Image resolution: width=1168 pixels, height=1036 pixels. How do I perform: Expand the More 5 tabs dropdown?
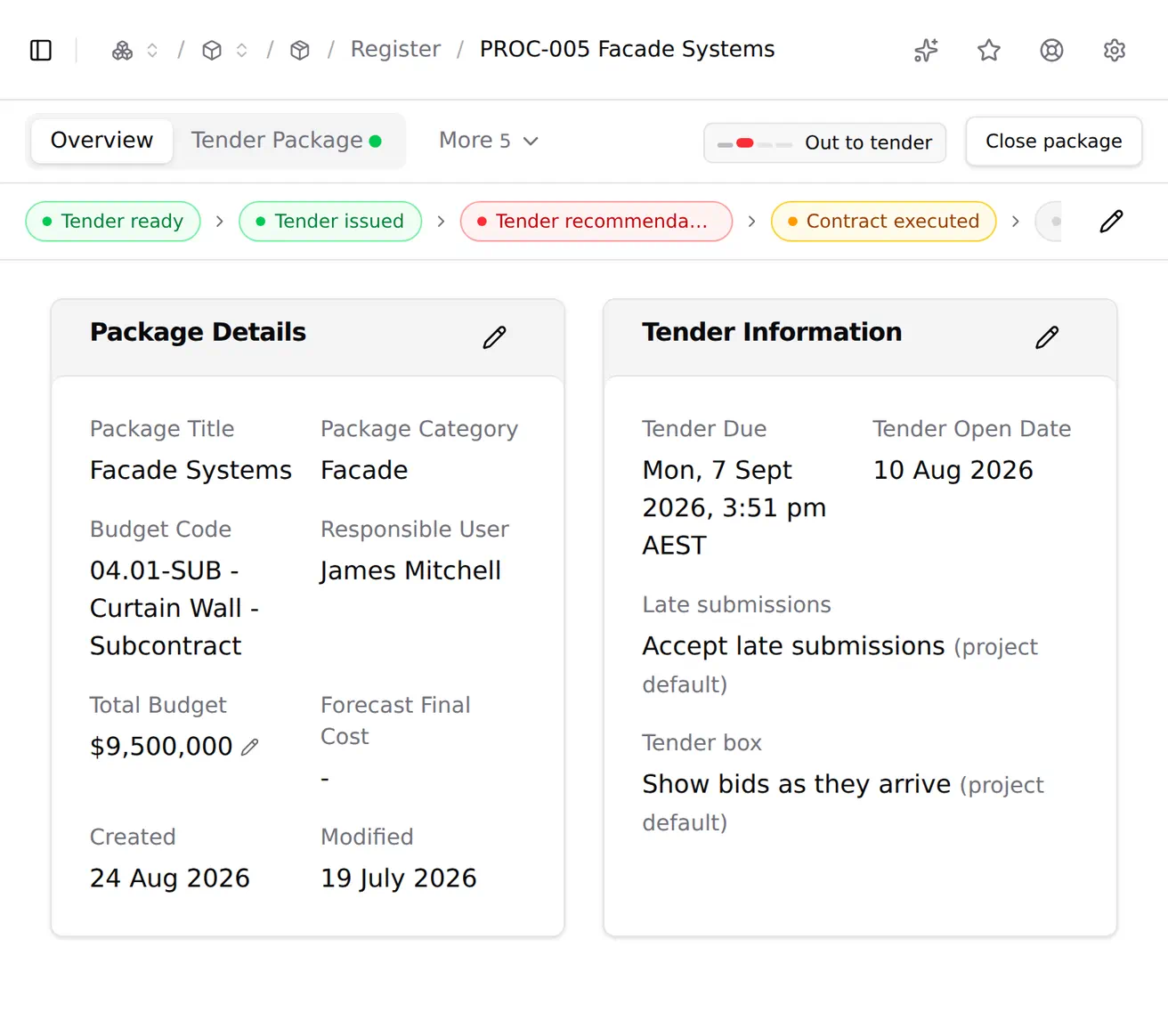[x=489, y=141]
